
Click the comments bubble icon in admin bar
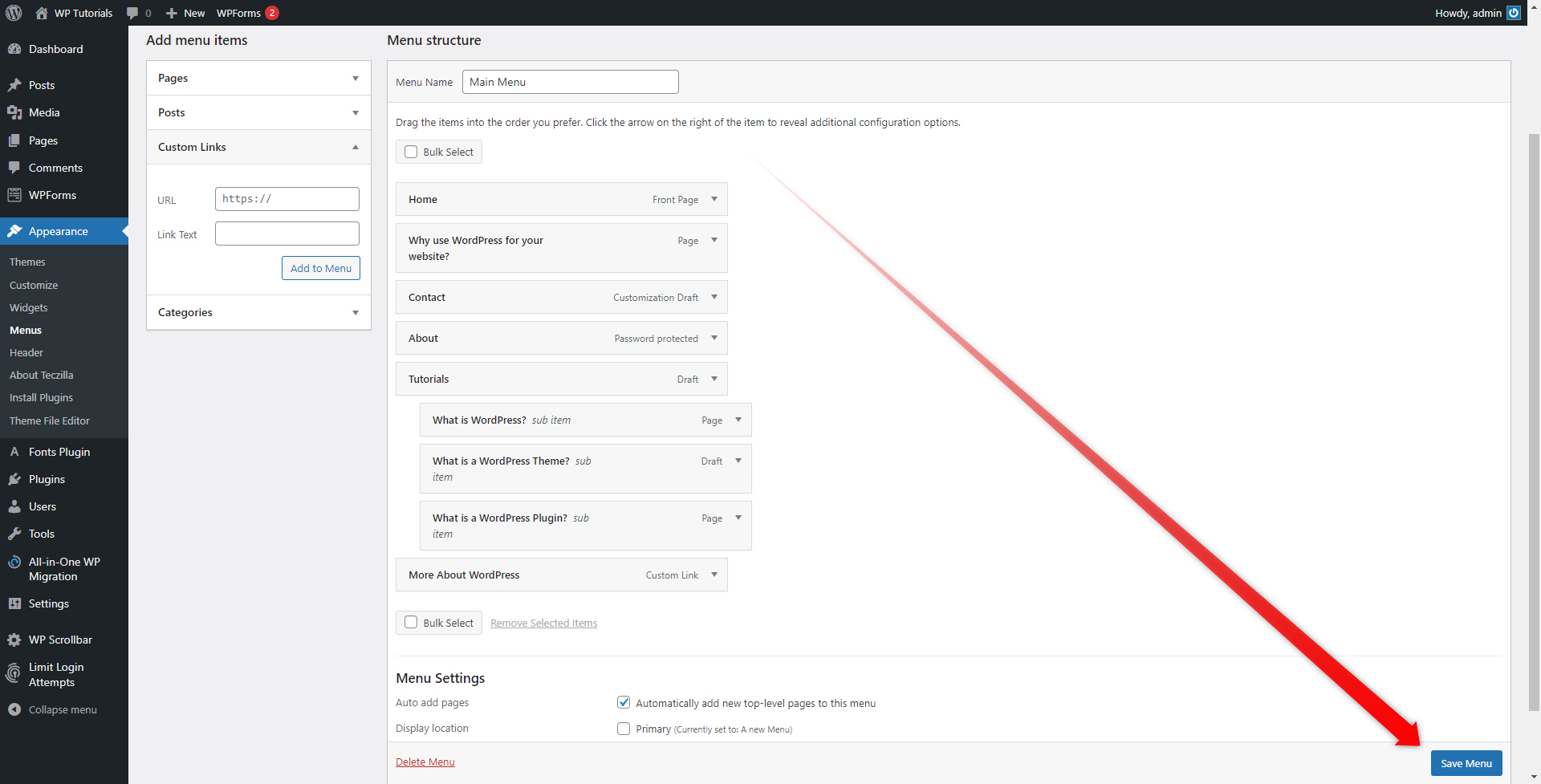click(x=132, y=13)
